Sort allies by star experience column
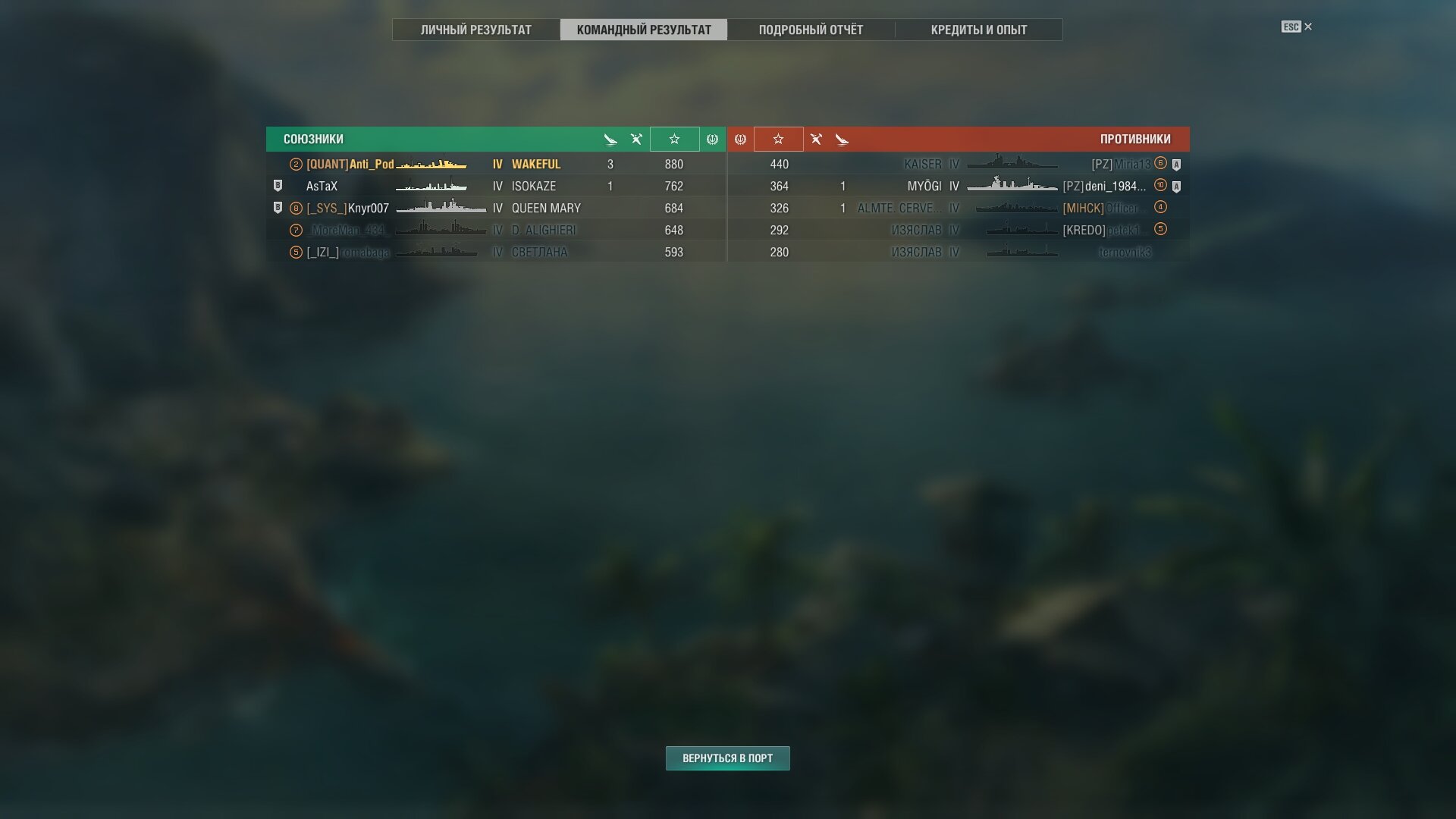The image size is (1456, 819). pyautogui.click(x=674, y=140)
